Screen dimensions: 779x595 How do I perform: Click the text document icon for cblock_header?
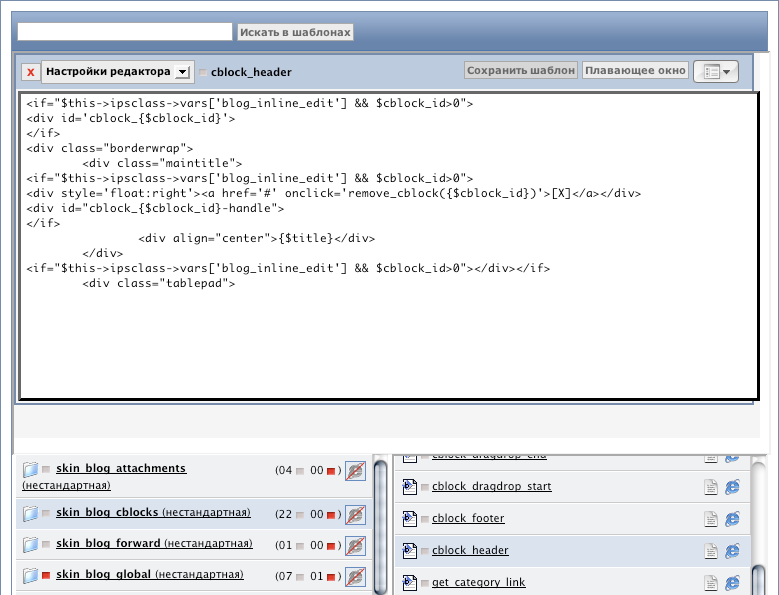coord(711,551)
